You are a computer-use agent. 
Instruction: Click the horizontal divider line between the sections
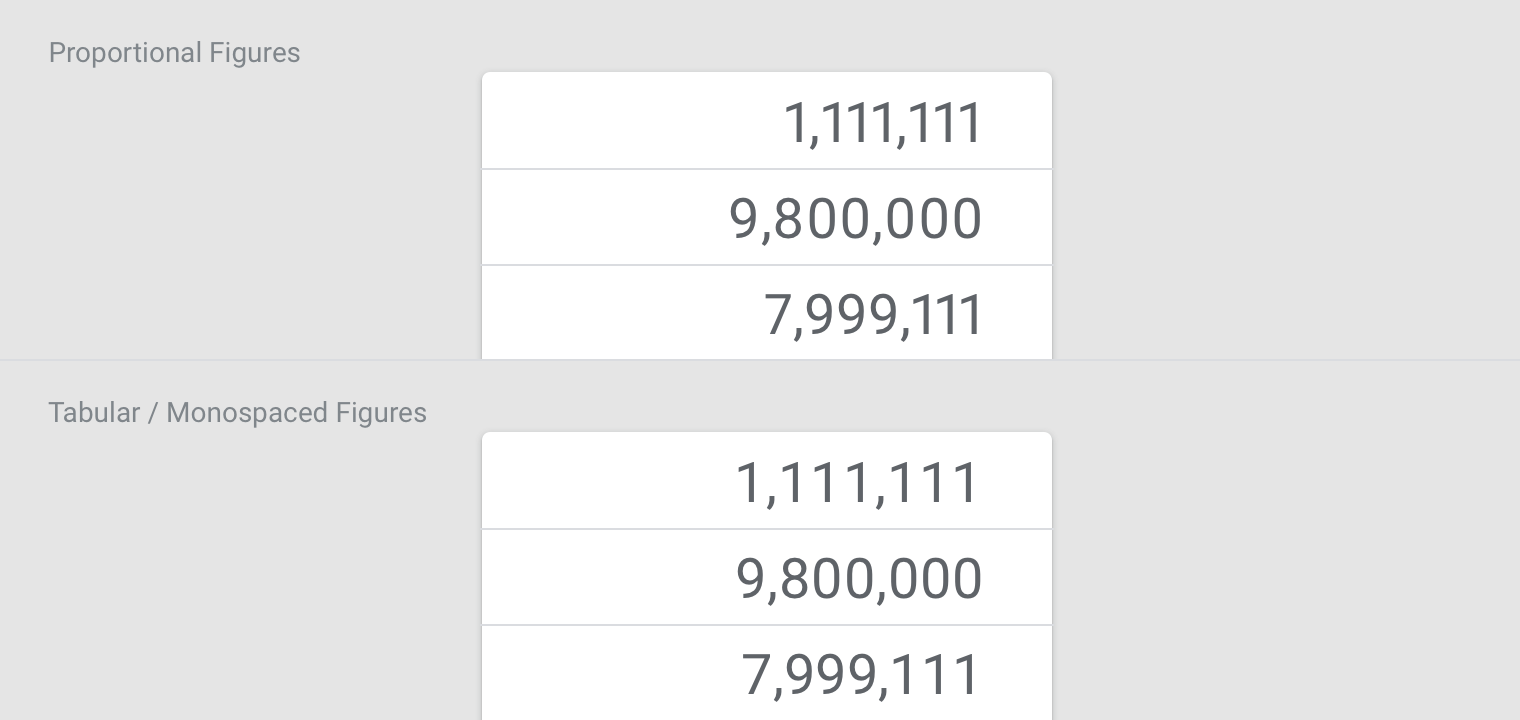760,360
